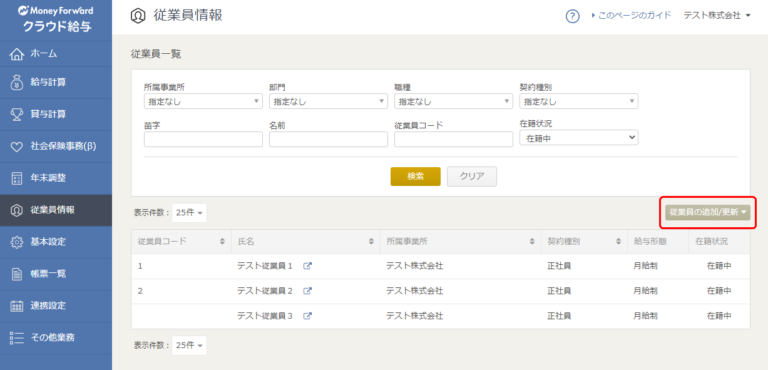Open external link icon for テスト従業員 1
The width and height of the screenshot is (768, 370).
tap(308, 266)
